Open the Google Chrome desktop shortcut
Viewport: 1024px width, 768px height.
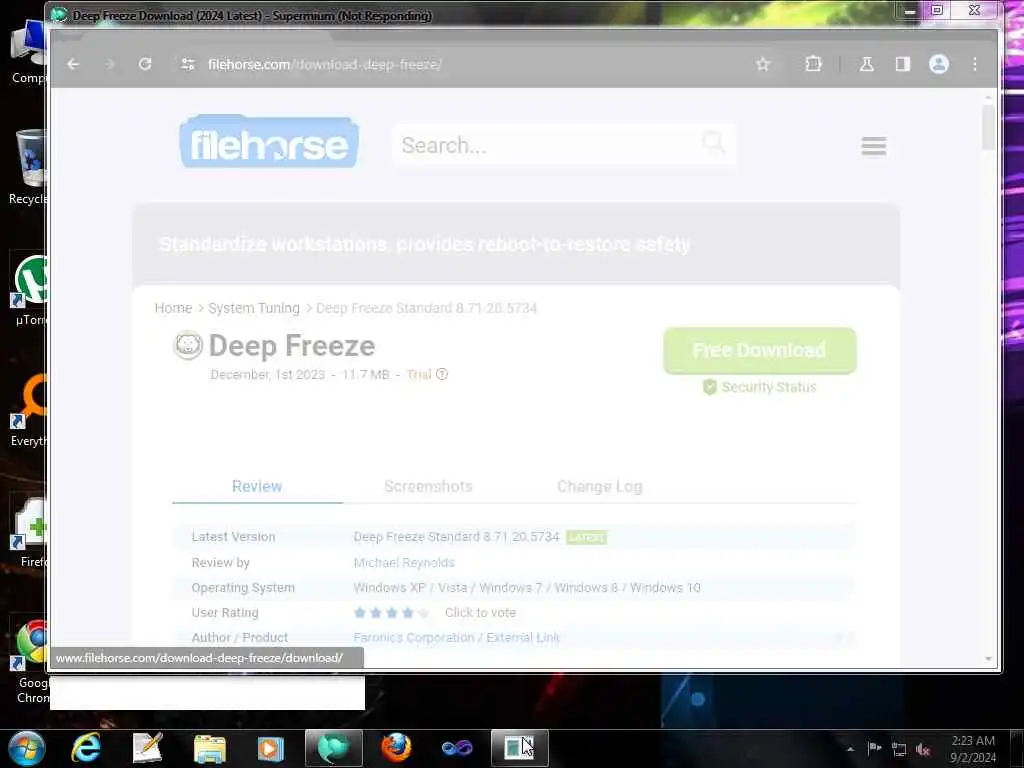click(x=32, y=661)
